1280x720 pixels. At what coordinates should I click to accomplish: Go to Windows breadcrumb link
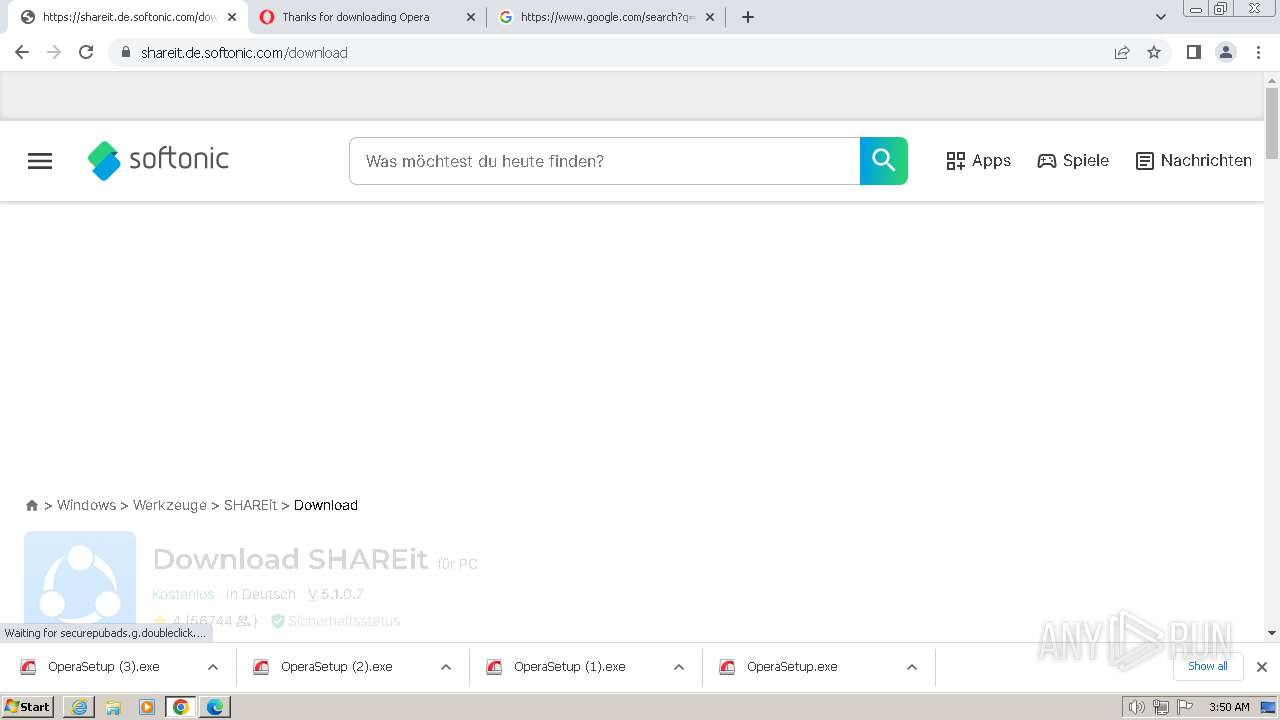coord(86,505)
